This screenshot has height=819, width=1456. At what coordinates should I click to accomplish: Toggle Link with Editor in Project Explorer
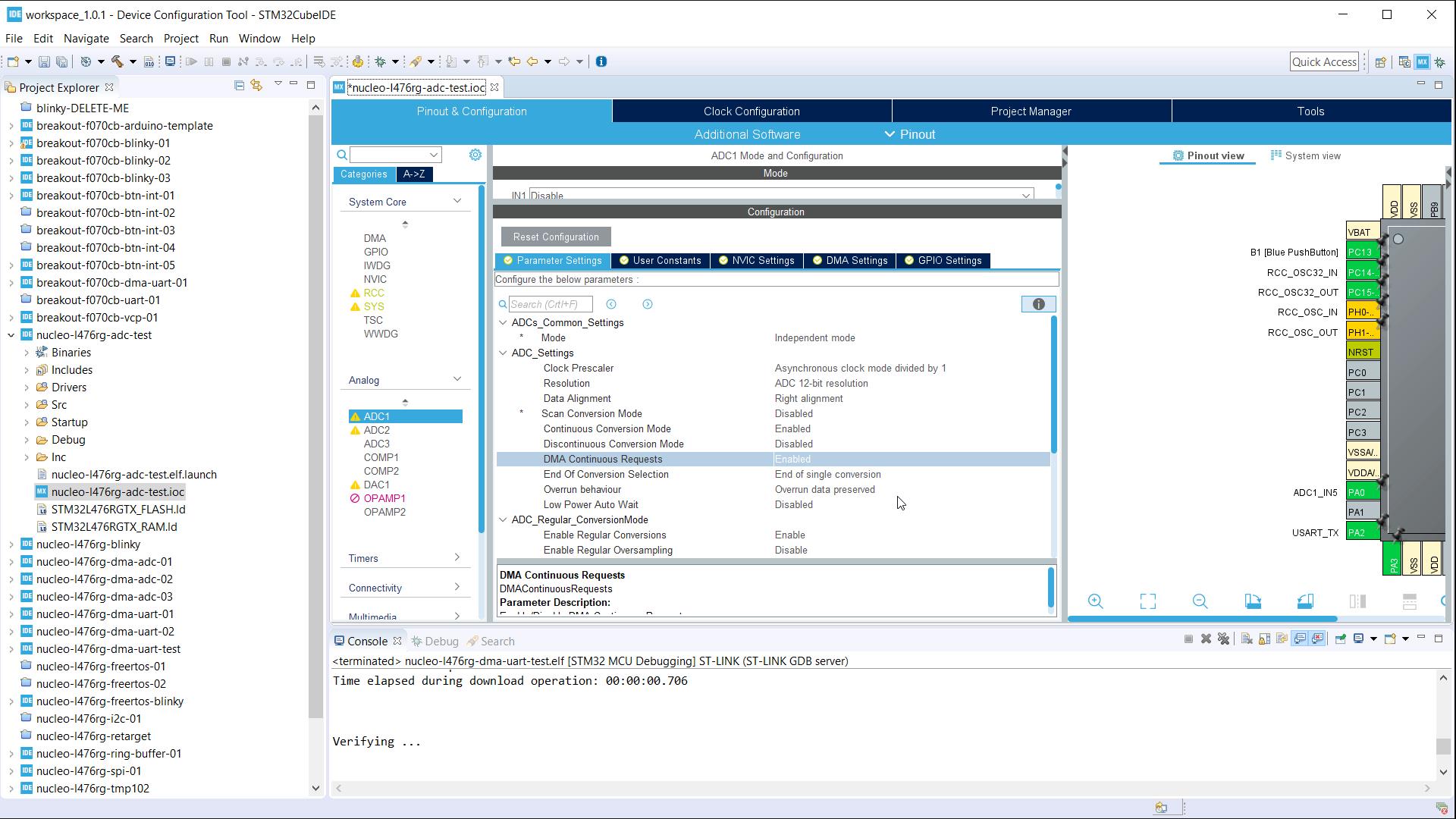click(256, 86)
